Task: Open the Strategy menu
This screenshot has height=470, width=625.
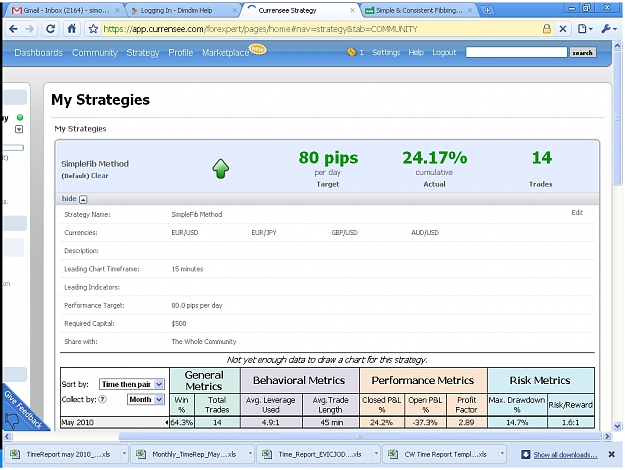Action: [x=143, y=53]
